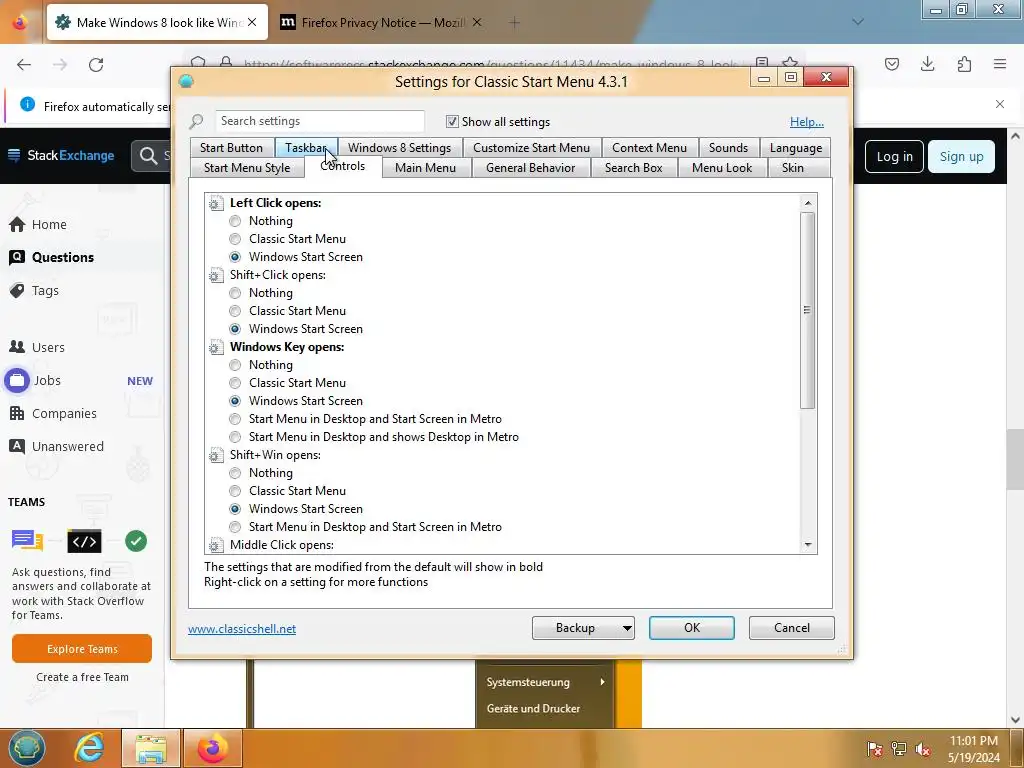
Task: Click the Stack Exchange search magnifier icon
Action: (148, 156)
